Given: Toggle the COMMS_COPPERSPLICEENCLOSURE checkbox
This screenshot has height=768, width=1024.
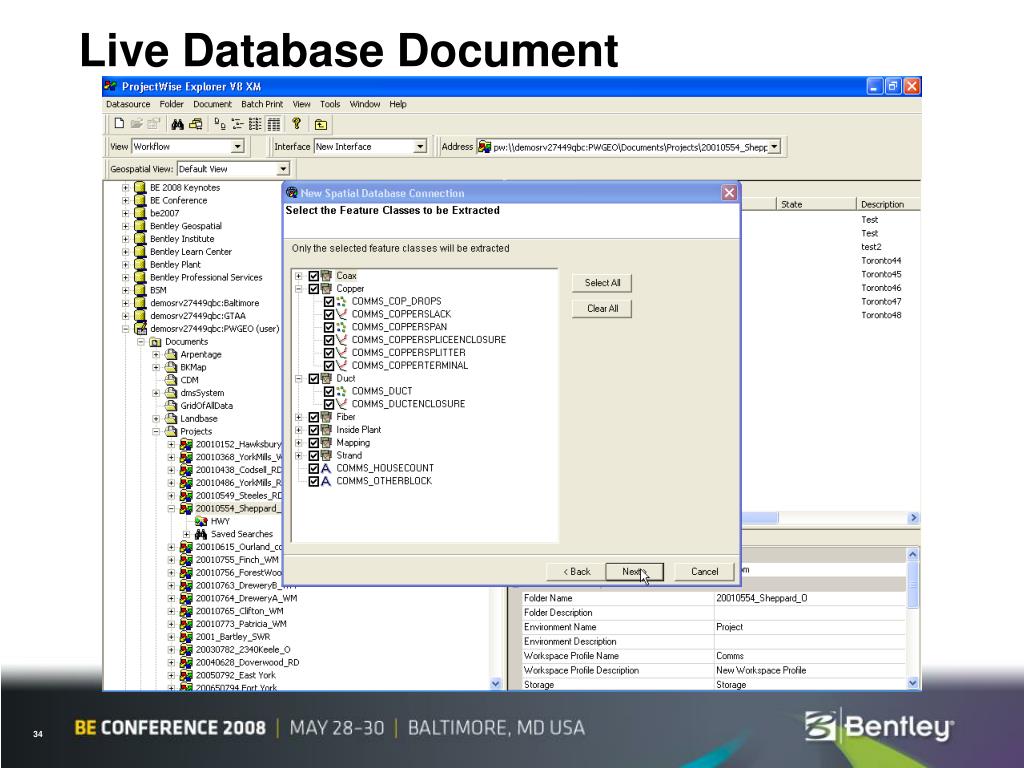Looking at the screenshot, I should click(x=329, y=340).
